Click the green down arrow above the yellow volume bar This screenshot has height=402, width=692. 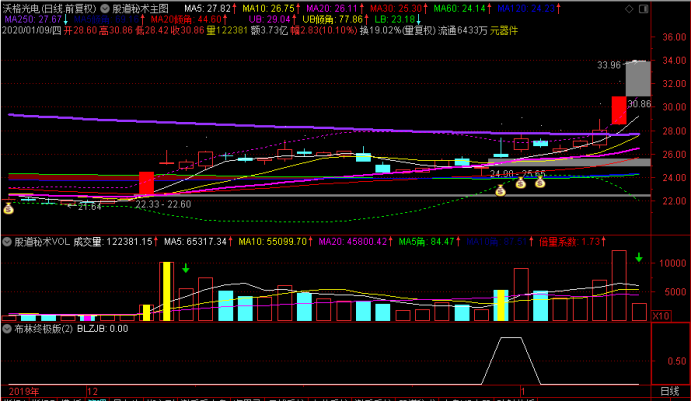(186, 268)
